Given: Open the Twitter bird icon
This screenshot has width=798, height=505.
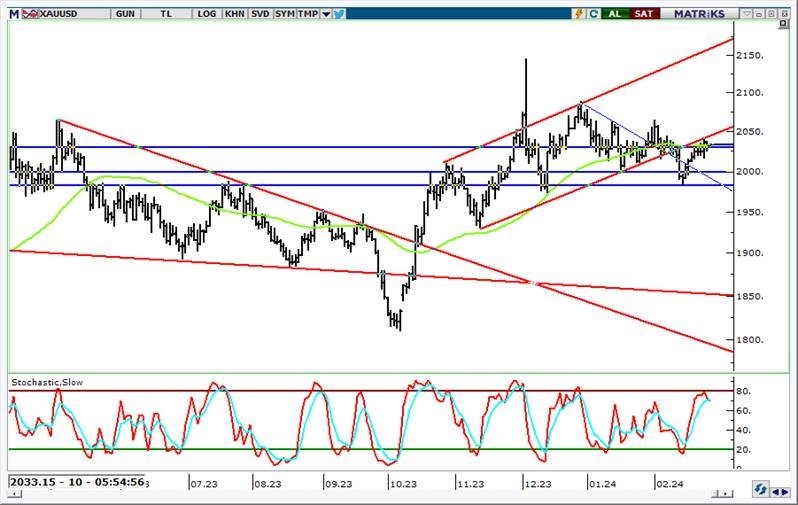Looking at the screenshot, I should tap(338, 13).
